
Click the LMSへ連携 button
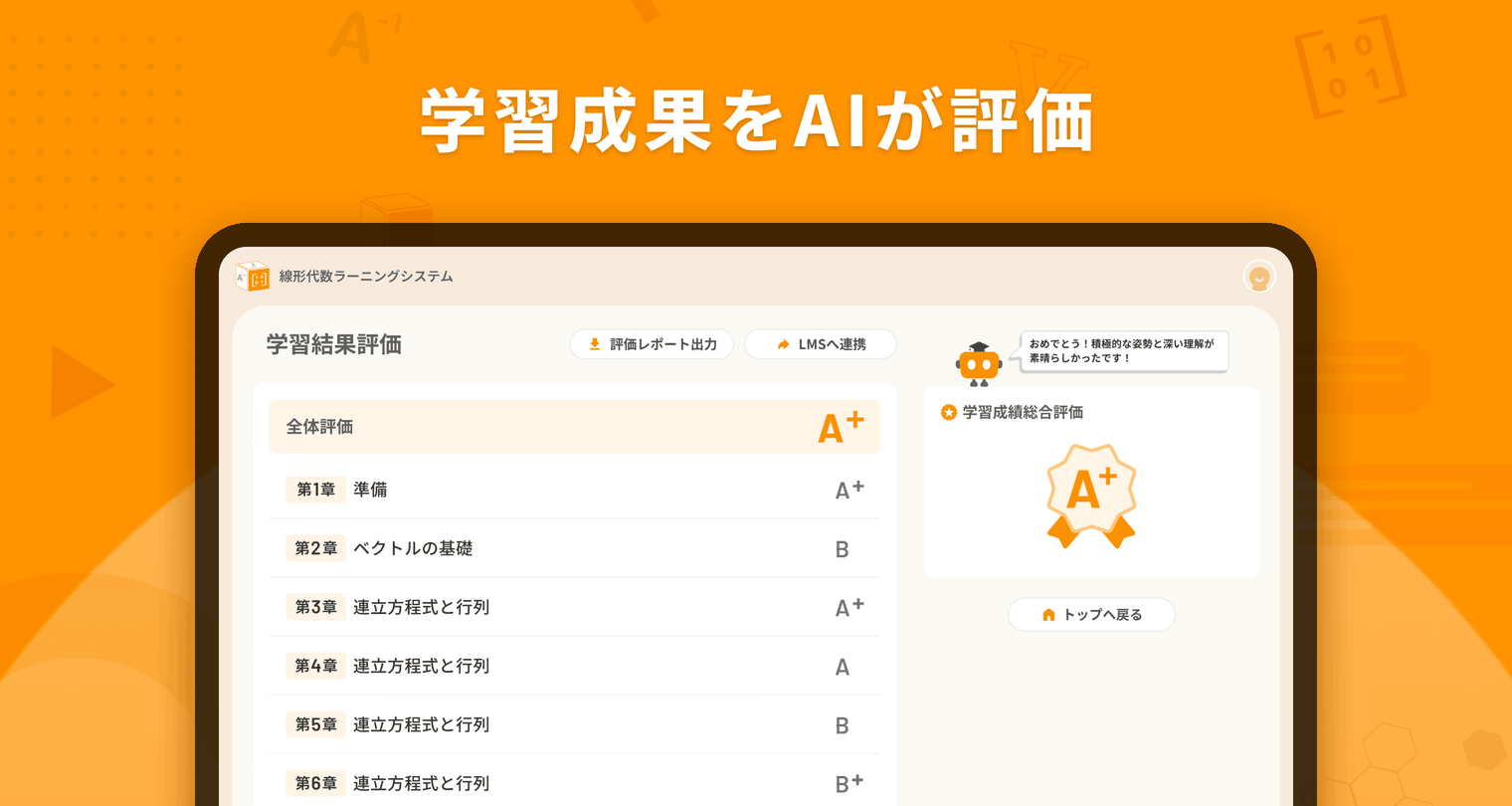[821, 344]
